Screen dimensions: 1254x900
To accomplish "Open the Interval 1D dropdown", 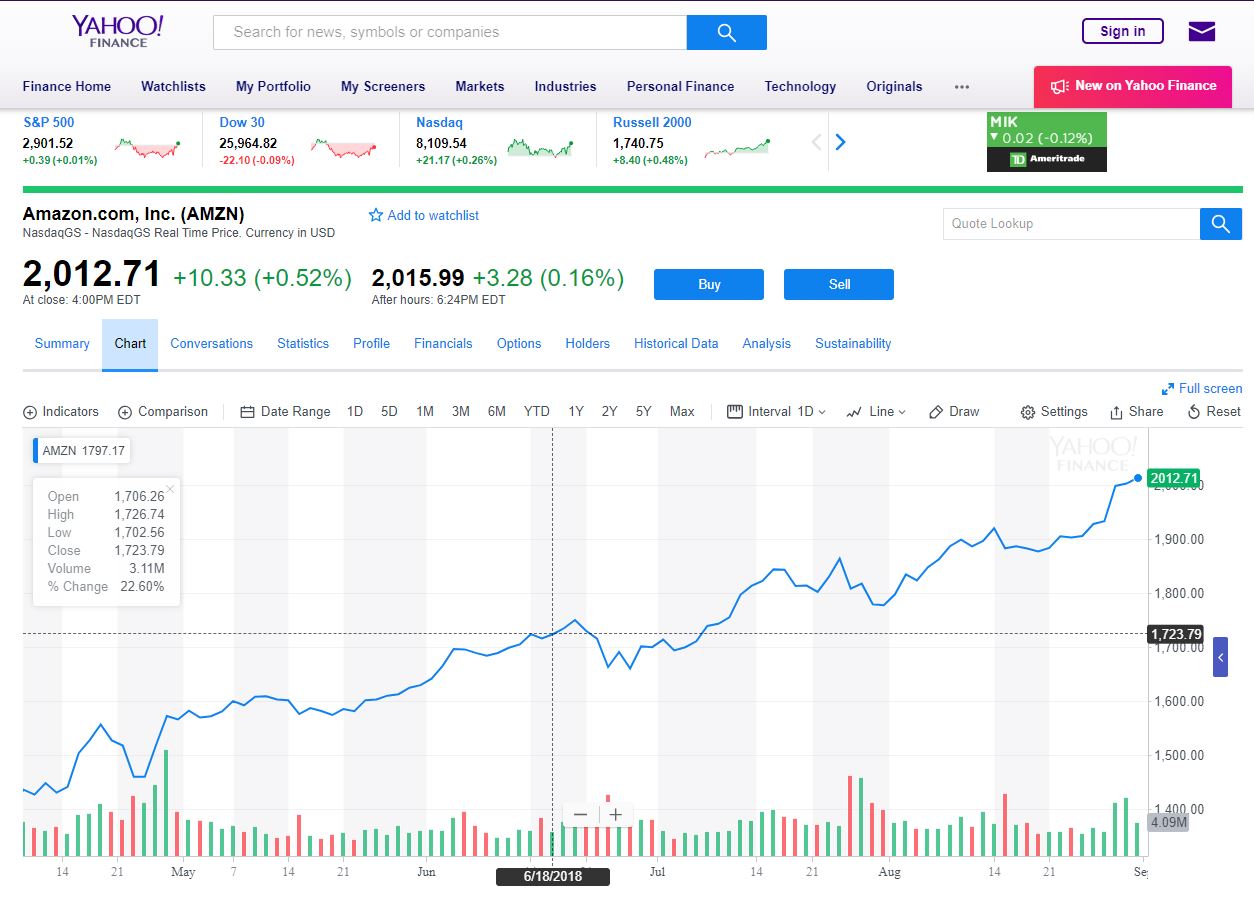I will [777, 412].
